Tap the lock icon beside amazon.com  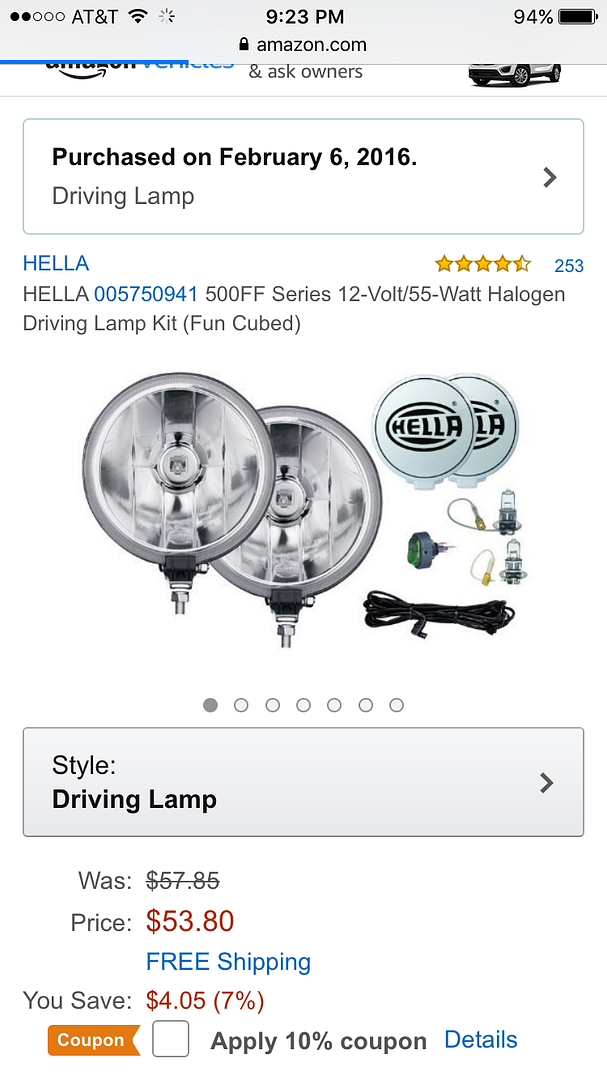click(243, 45)
